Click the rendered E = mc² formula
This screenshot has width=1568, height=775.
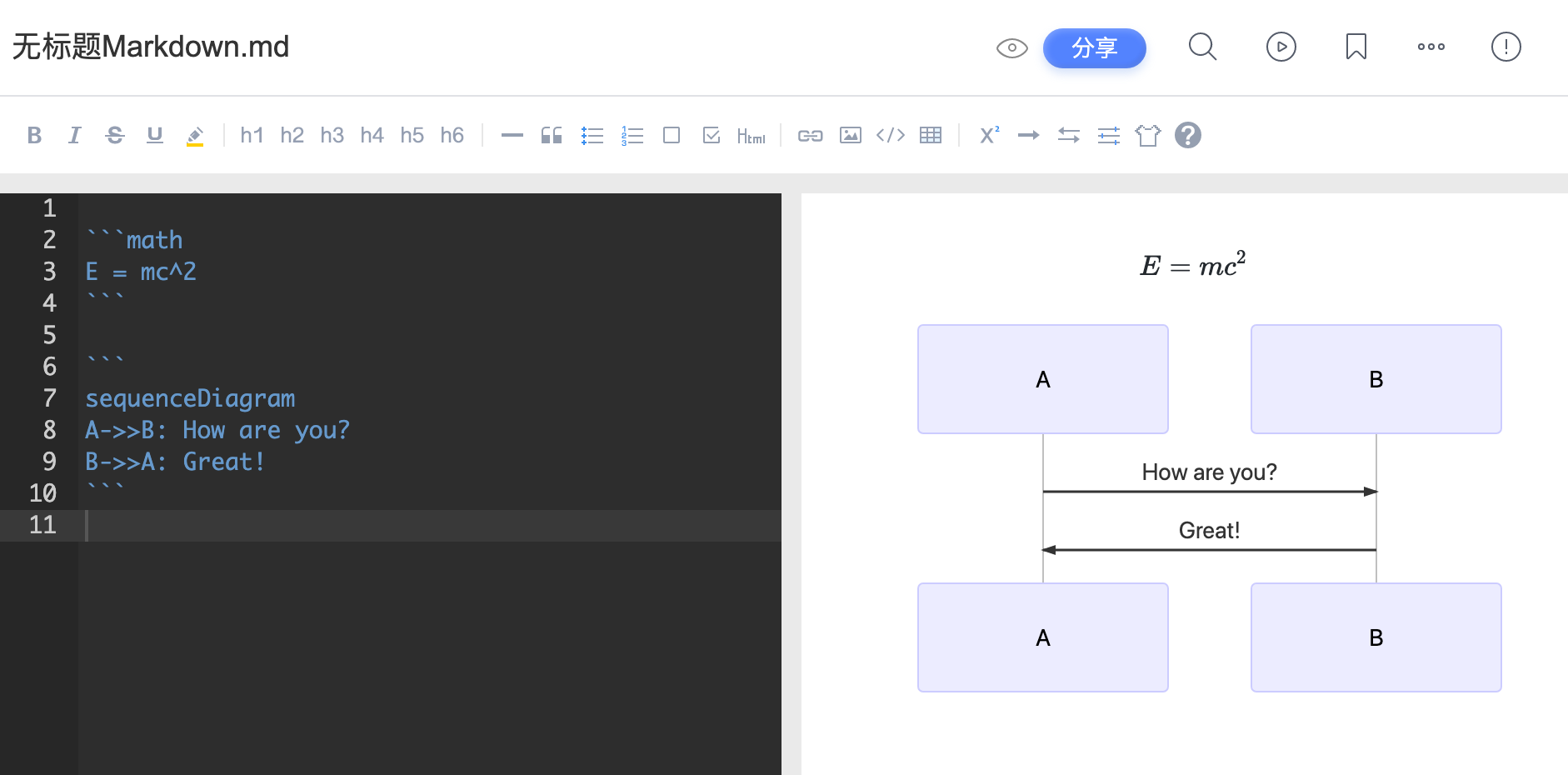(1193, 264)
